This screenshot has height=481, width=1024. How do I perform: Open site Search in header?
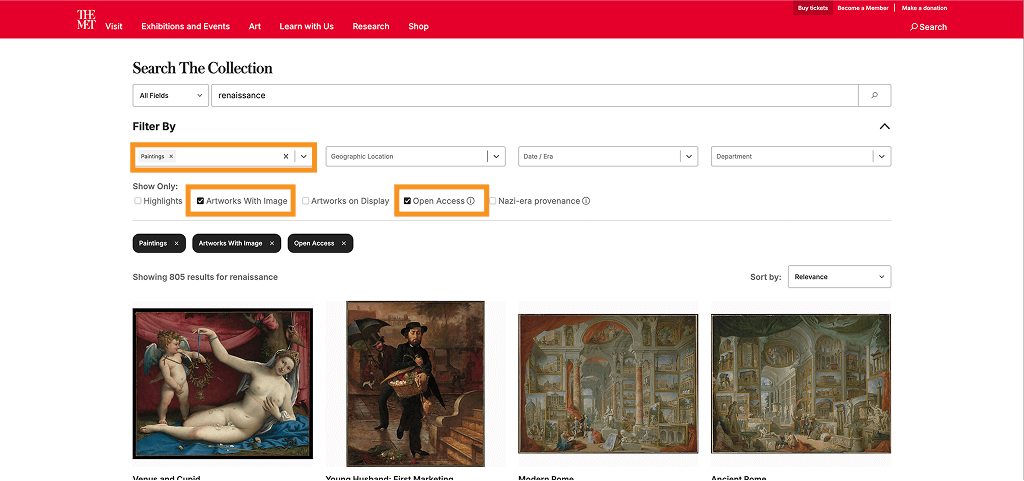tap(928, 27)
